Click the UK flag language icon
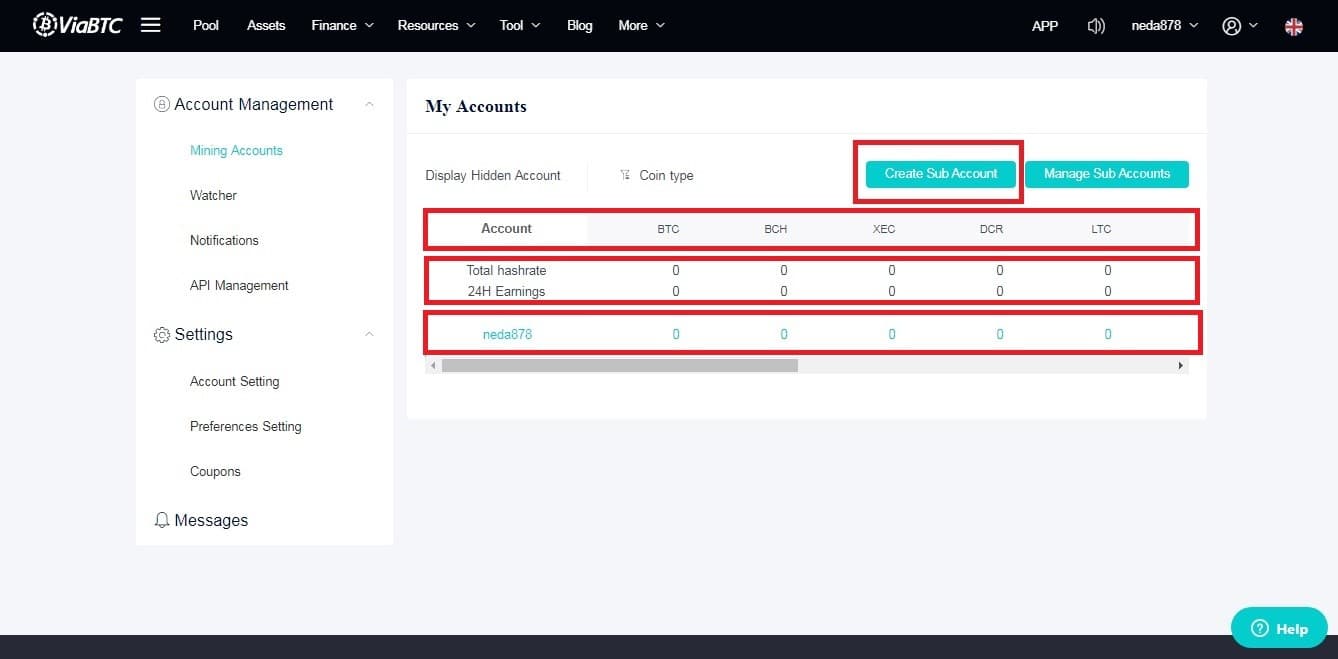1338x659 pixels. click(1294, 27)
